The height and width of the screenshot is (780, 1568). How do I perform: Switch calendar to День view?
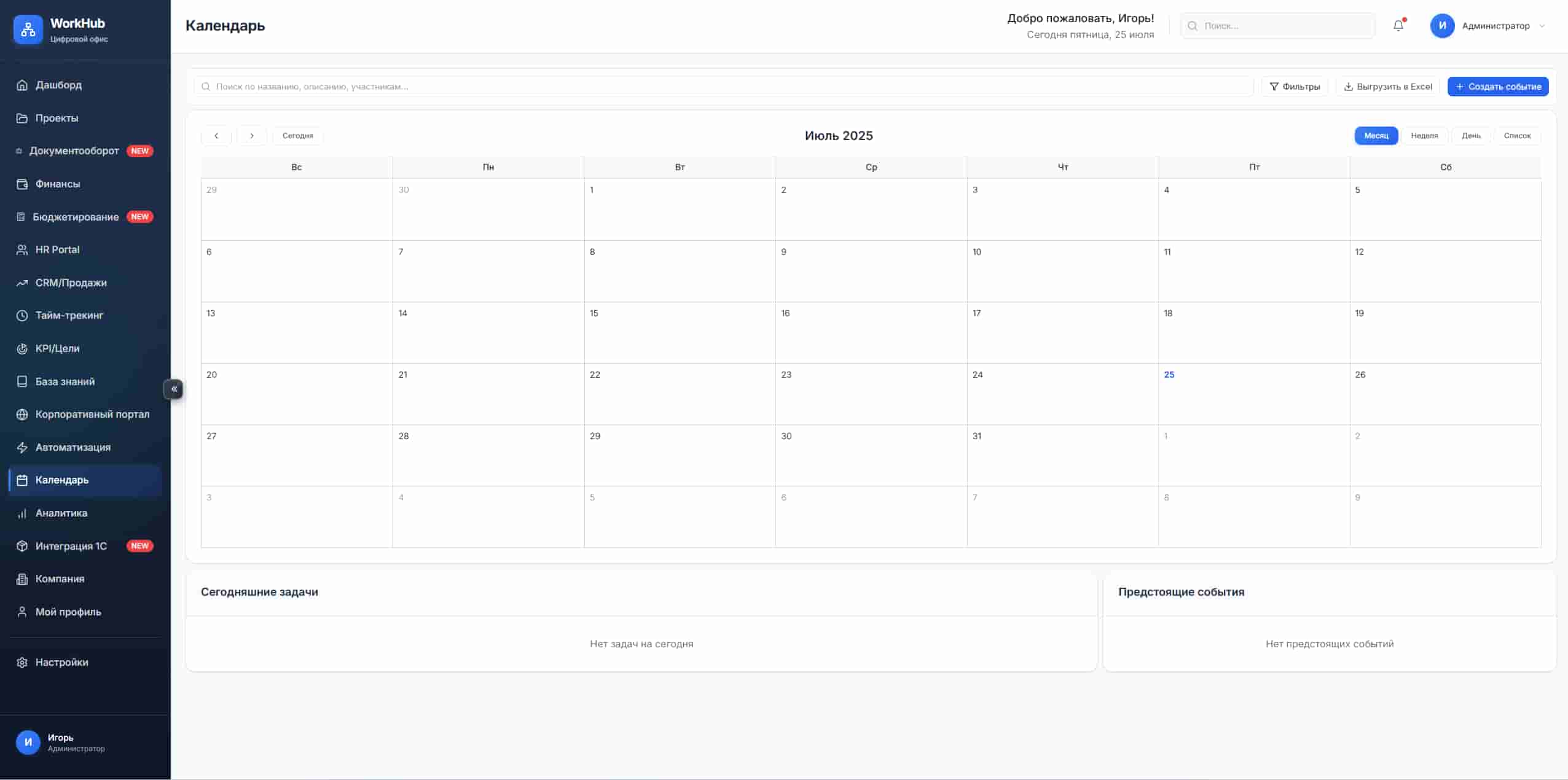coord(1470,136)
